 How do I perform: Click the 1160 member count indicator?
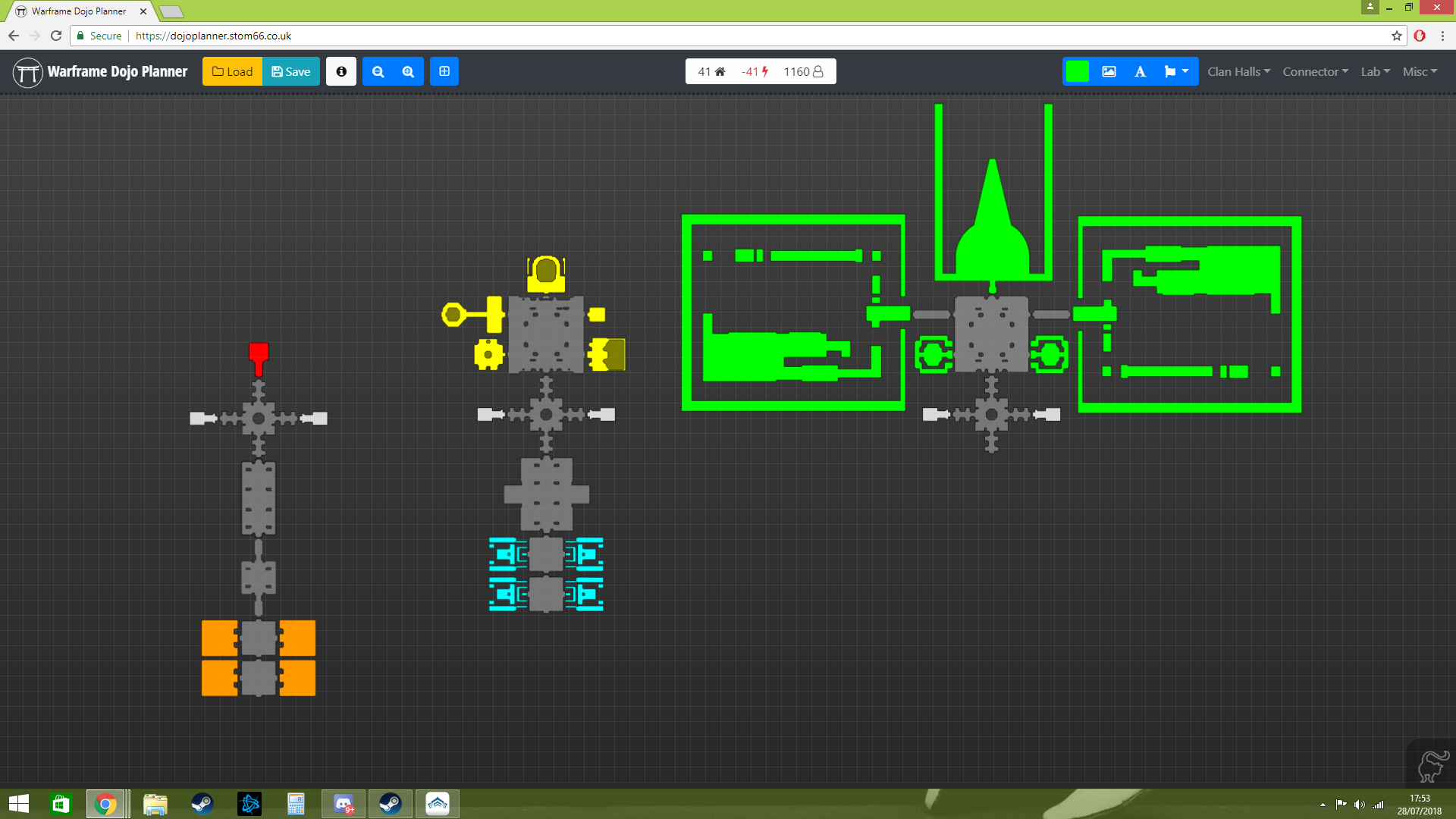803,71
